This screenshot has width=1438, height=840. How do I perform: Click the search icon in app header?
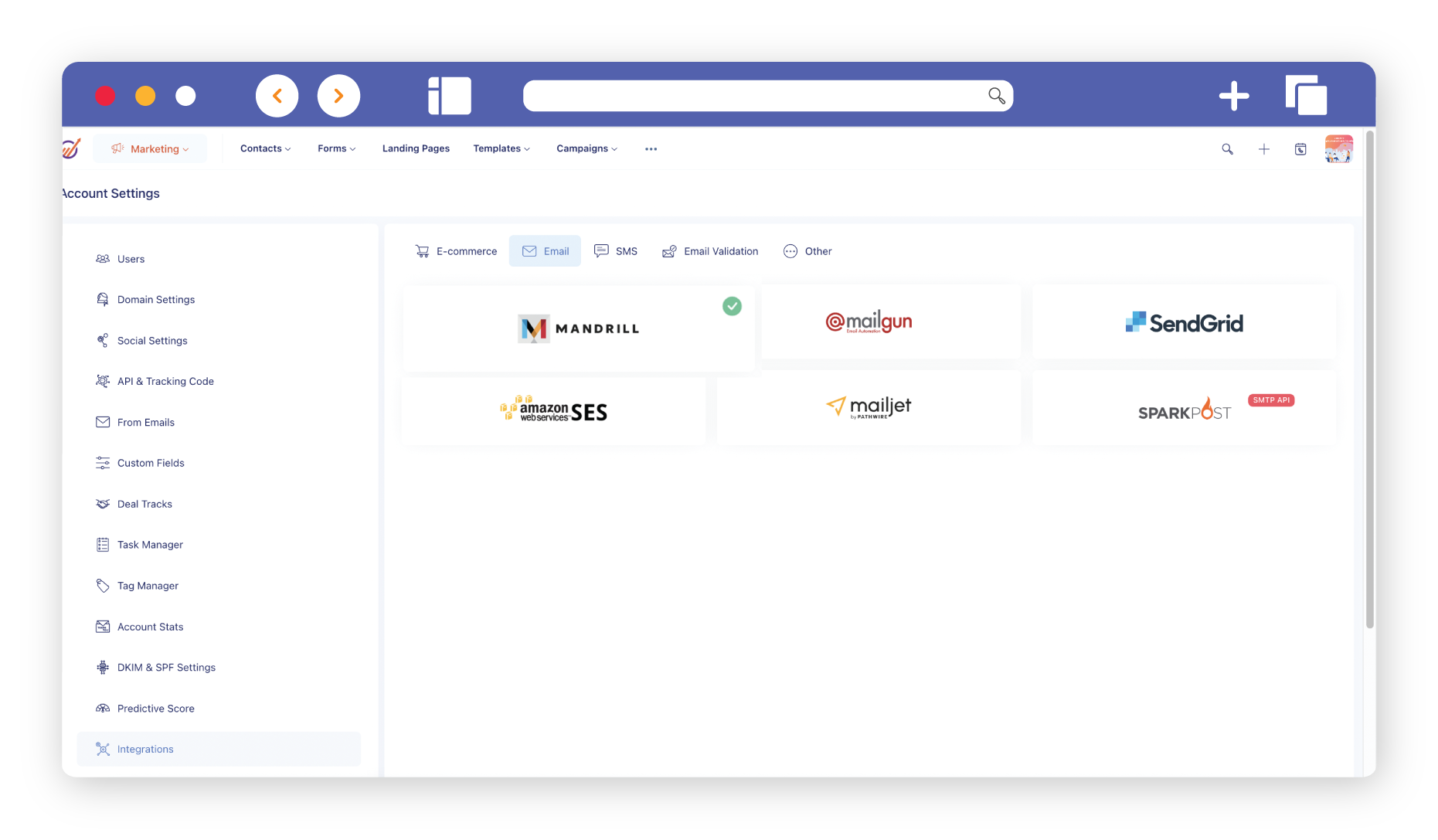[x=1227, y=149]
